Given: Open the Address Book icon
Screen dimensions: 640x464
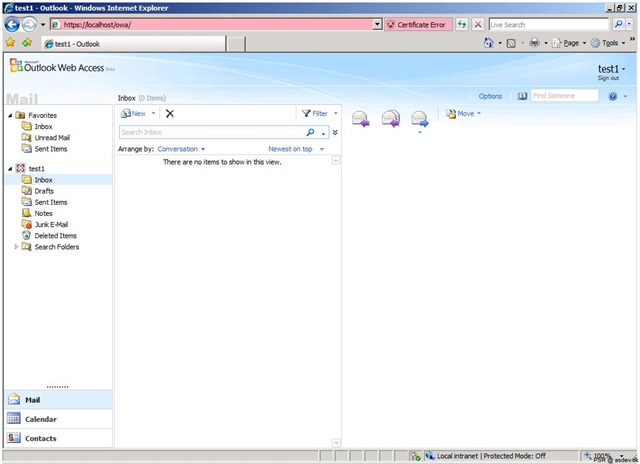Looking at the screenshot, I should pos(522,96).
